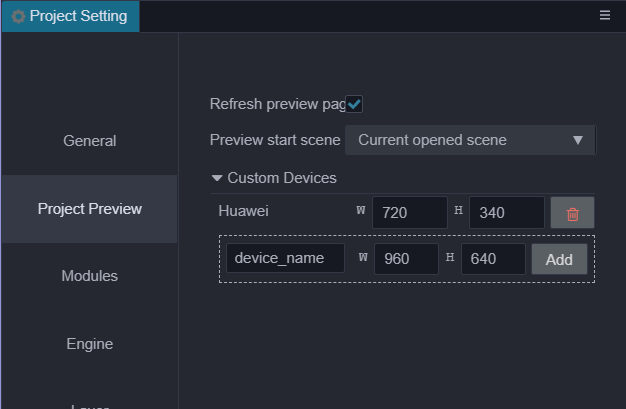Click the Project Setting gear icon

18,16
